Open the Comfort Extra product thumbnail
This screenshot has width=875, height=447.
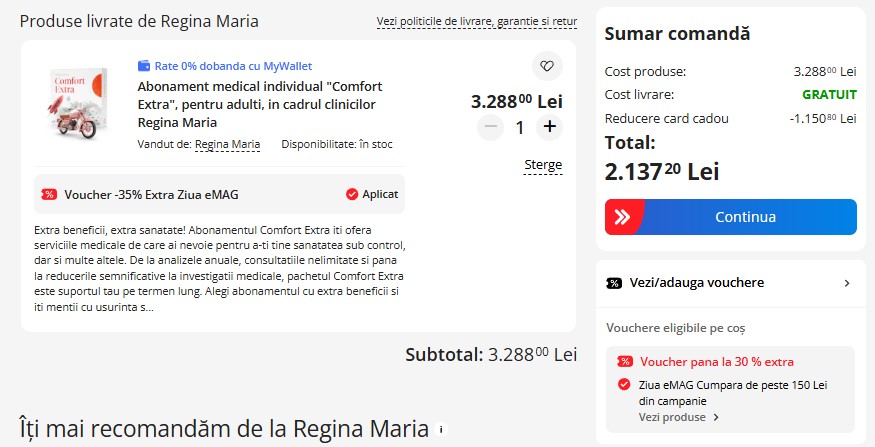point(76,103)
